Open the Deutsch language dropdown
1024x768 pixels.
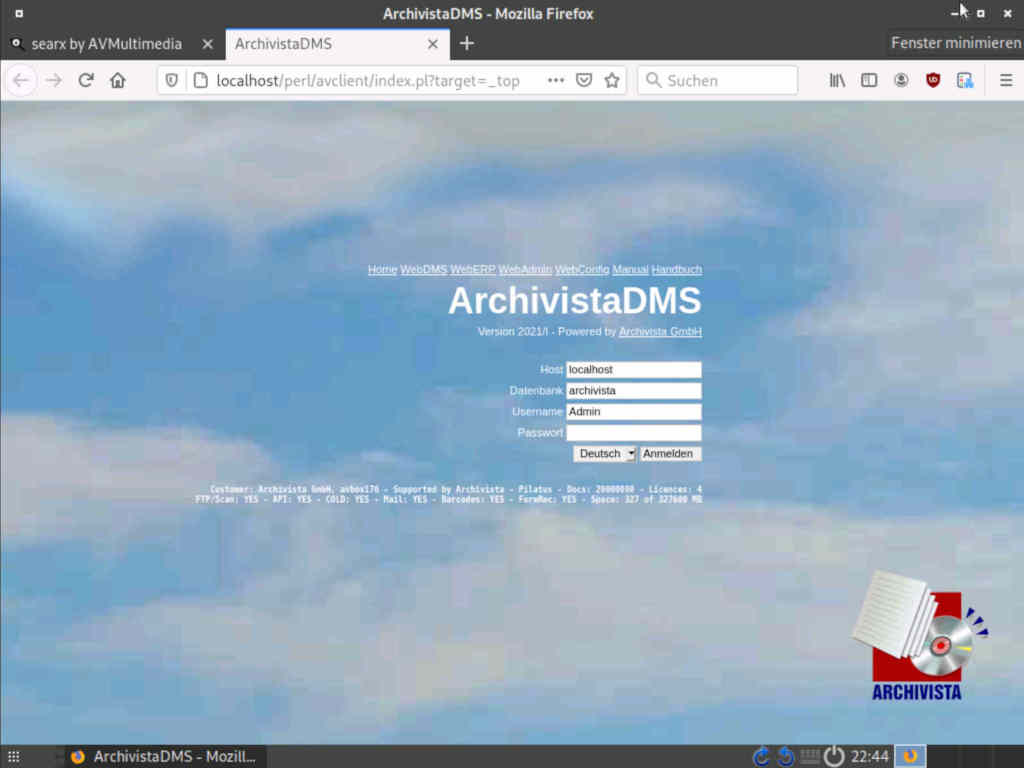604,454
